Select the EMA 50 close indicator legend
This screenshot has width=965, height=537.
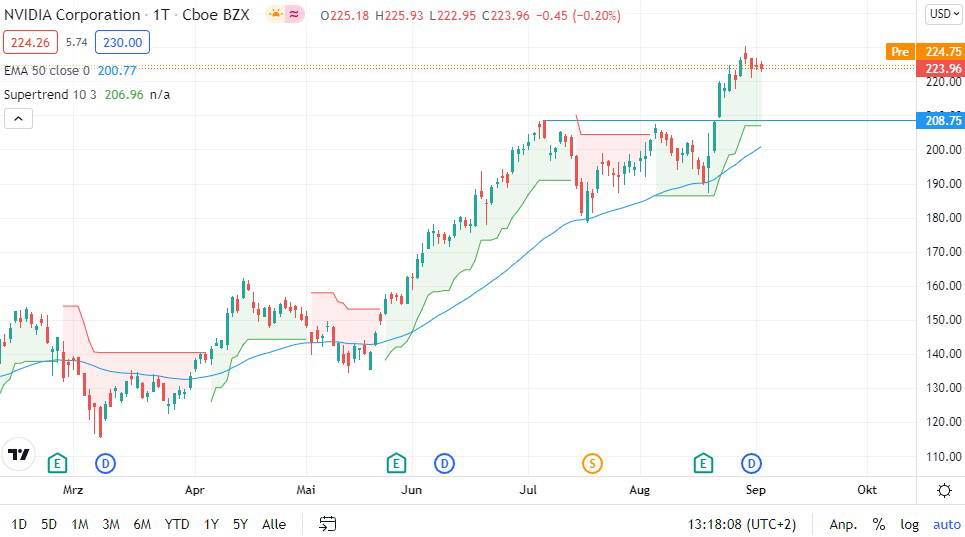pos(47,71)
